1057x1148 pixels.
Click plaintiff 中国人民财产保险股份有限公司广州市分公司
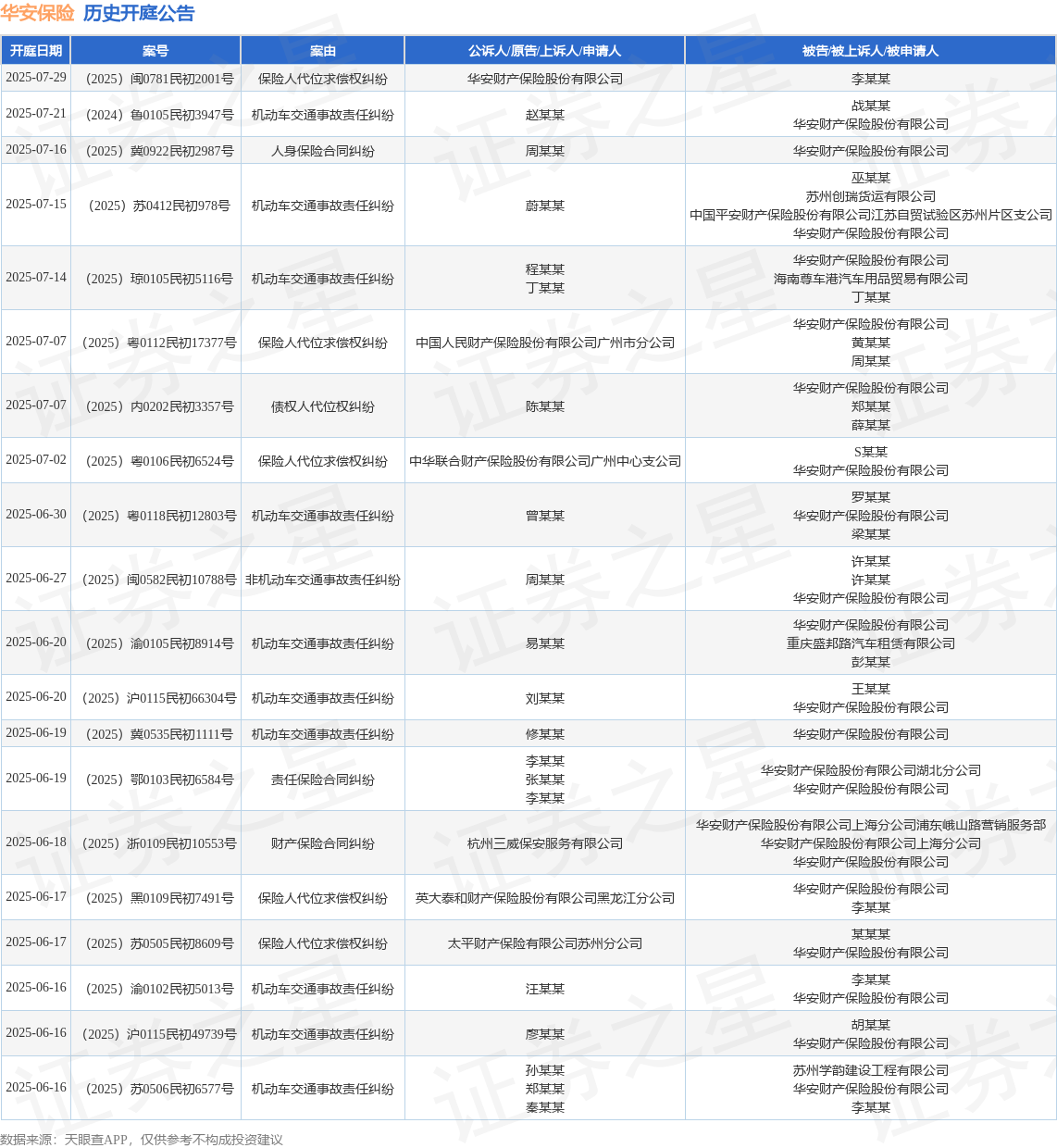(x=545, y=343)
